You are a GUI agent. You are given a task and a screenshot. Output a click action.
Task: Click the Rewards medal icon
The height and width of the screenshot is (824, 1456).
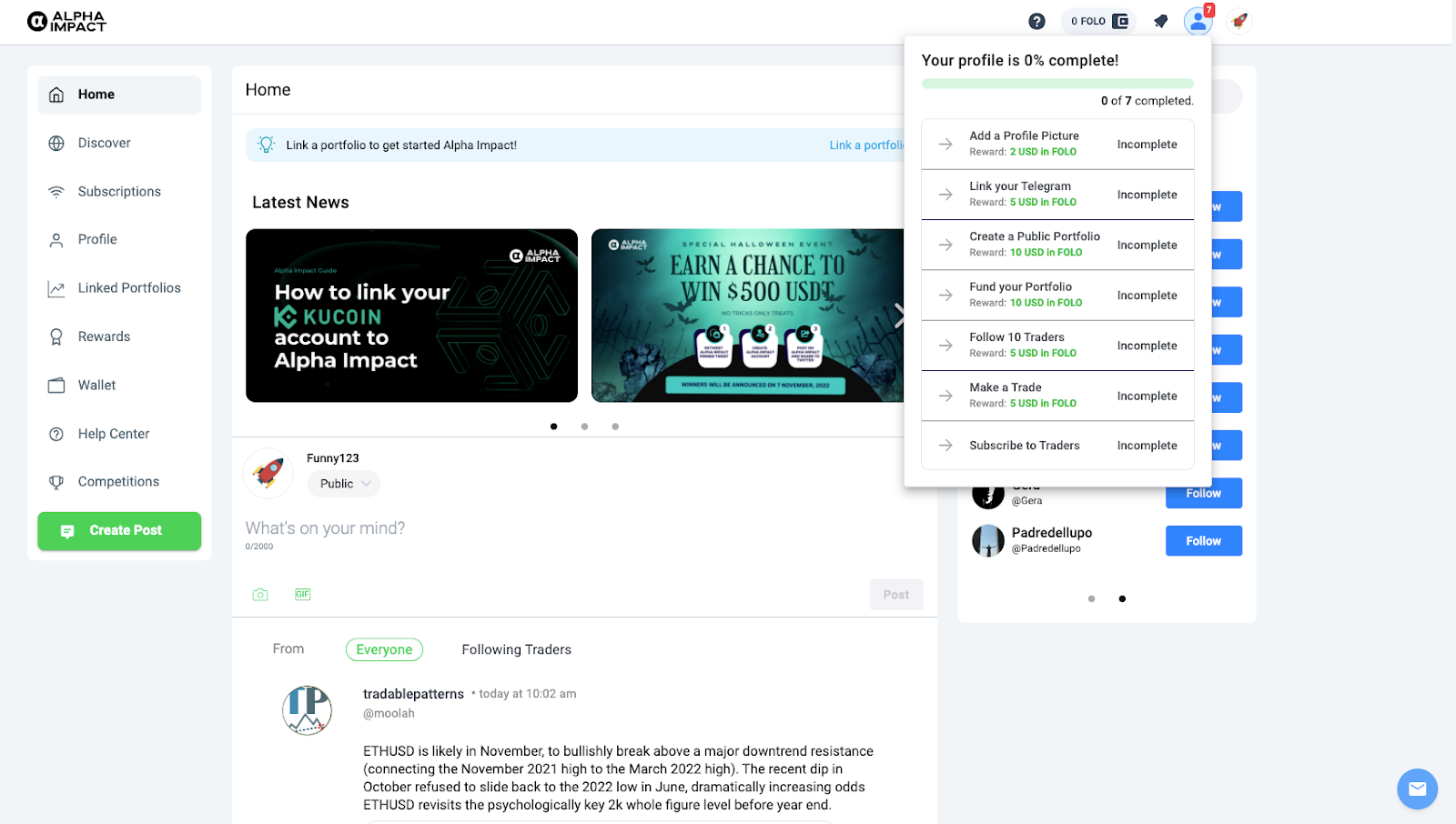56,337
